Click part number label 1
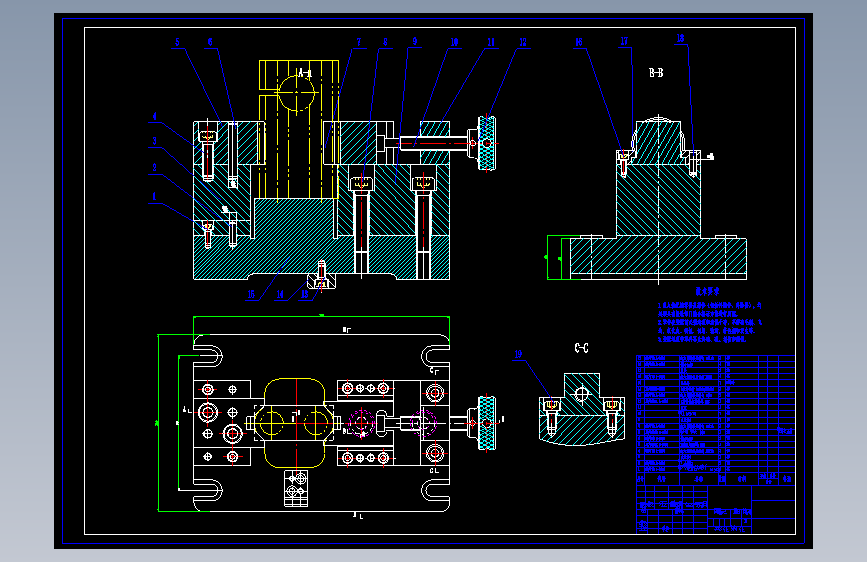The width and height of the screenshot is (867, 562). [x=154, y=196]
